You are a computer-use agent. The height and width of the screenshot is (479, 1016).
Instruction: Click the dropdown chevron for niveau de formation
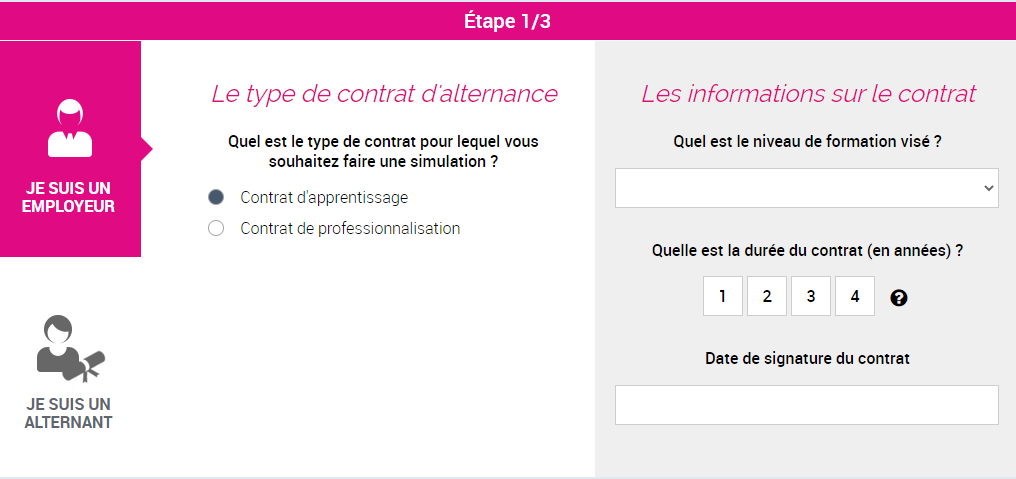click(988, 188)
